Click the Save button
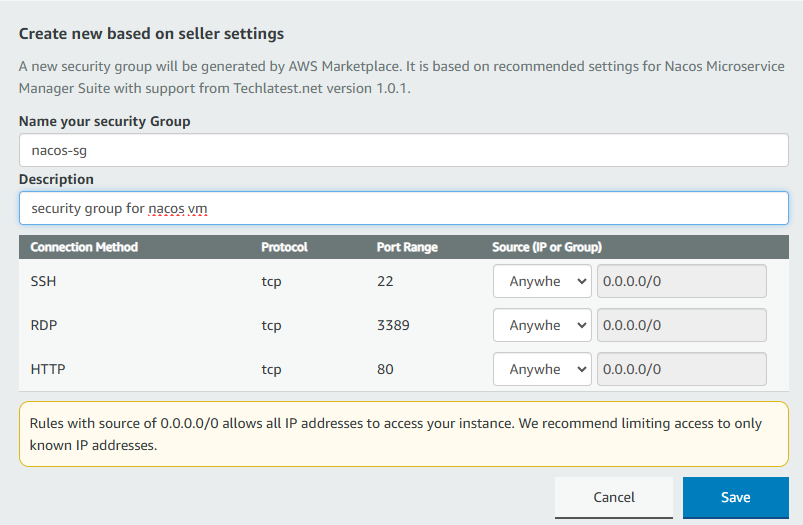803x525 pixels. point(735,497)
